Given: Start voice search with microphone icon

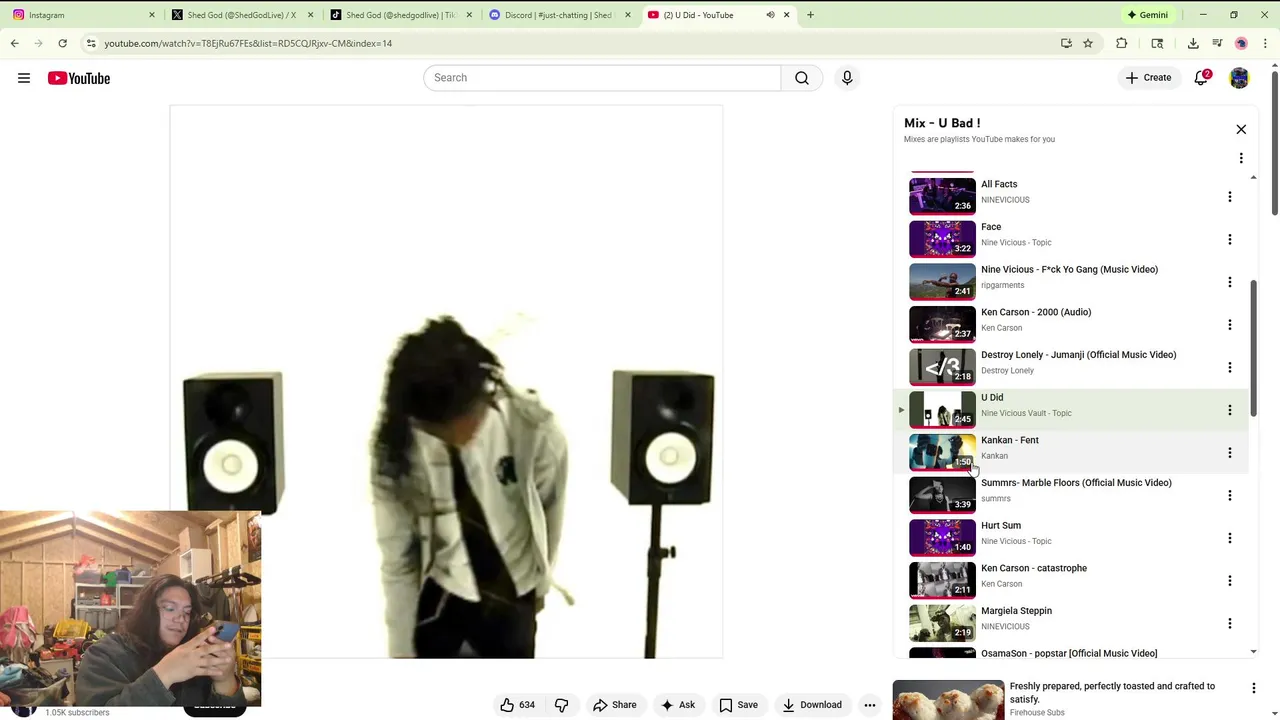Looking at the screenshot, I should click(x=847, y=78).
